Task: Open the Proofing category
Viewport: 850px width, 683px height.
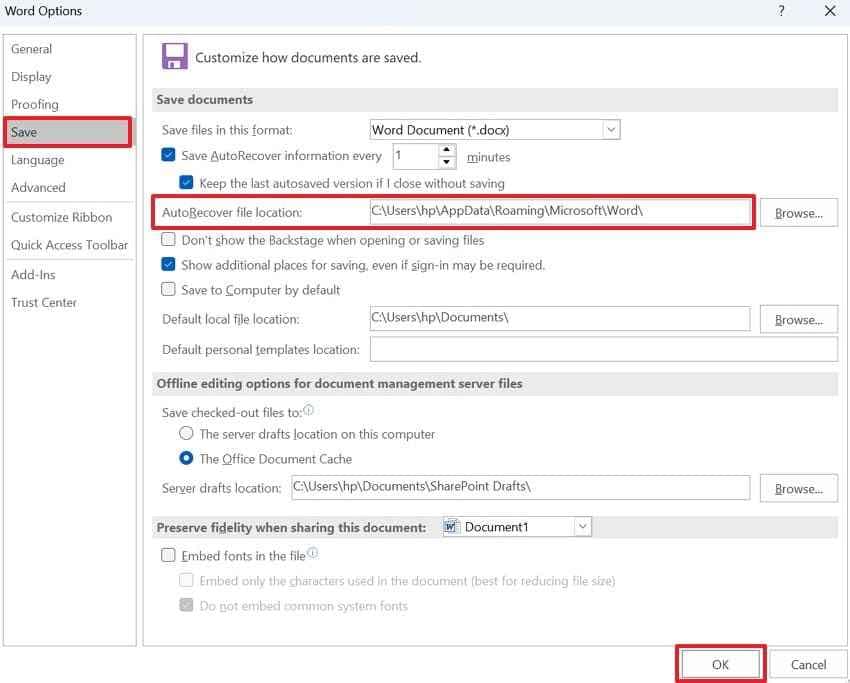Action: pos(35,104)
